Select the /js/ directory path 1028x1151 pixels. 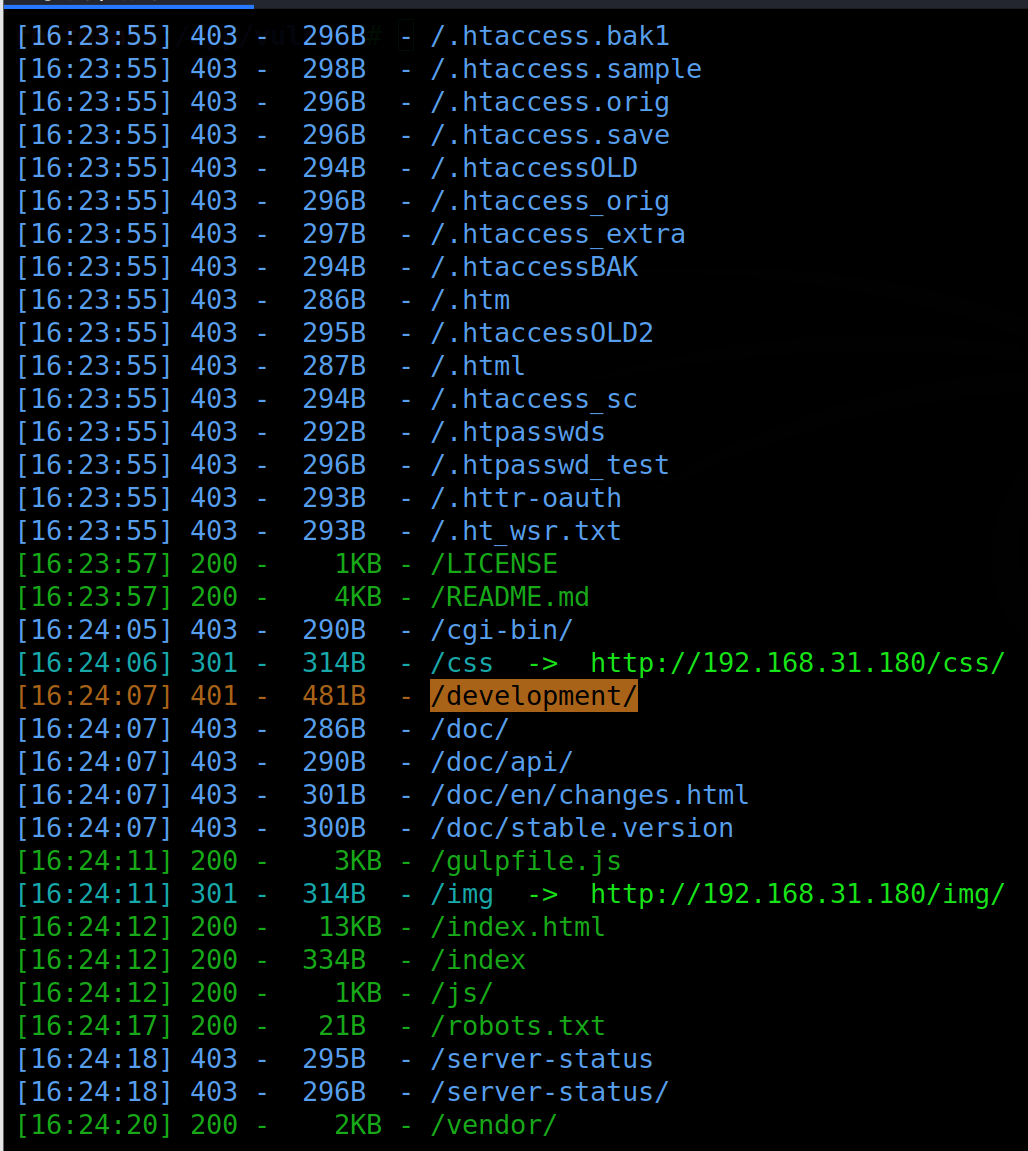(x=462, y=994)
